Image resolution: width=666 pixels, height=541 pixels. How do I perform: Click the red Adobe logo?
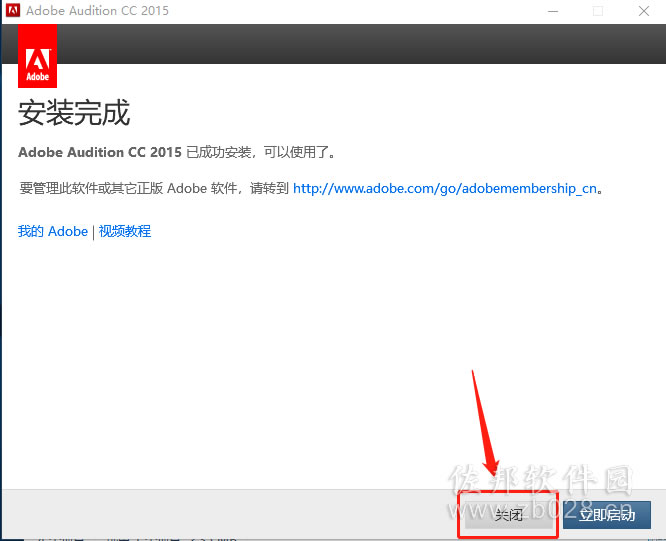coord(37,56)
